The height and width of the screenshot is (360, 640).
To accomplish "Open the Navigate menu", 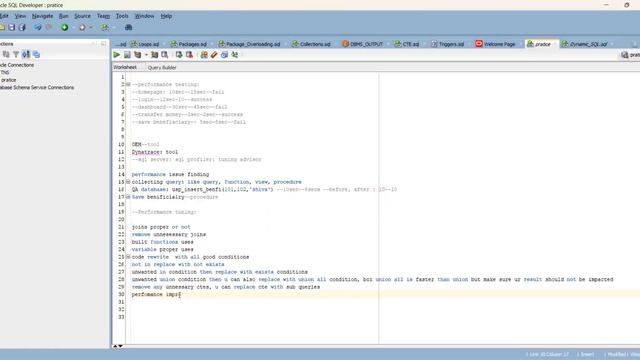I will click(x=42, y=16).
